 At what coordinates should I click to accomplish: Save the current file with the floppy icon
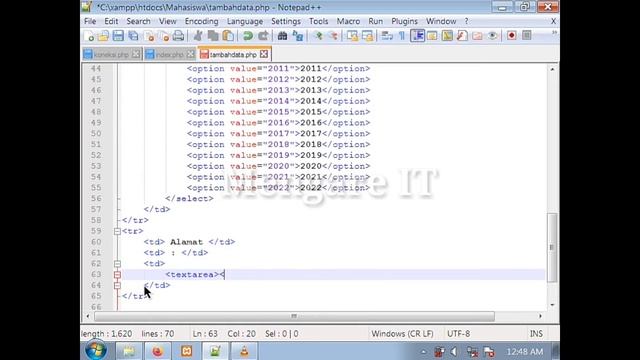(x=118, y=36)
